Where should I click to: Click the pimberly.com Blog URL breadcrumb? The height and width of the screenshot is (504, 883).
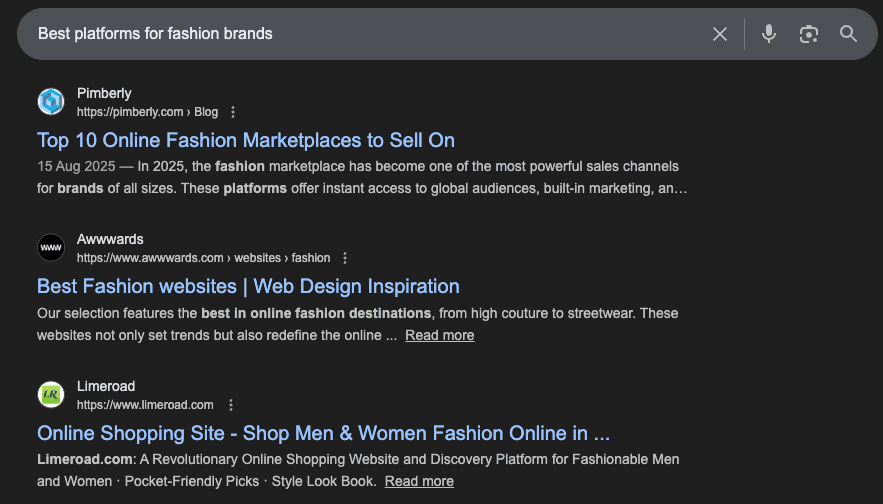click(x=148, y=112)
